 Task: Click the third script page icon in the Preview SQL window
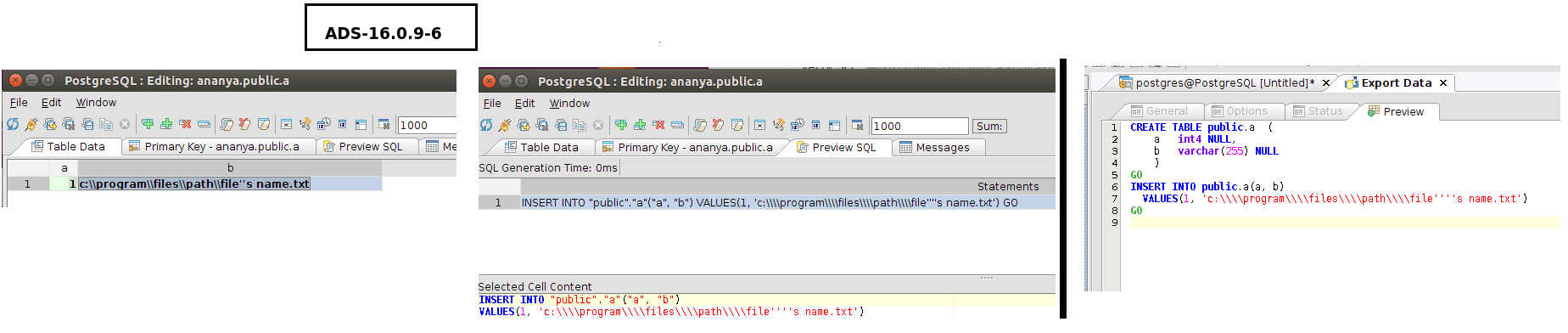pyautogui.click(x=737, y=125)
